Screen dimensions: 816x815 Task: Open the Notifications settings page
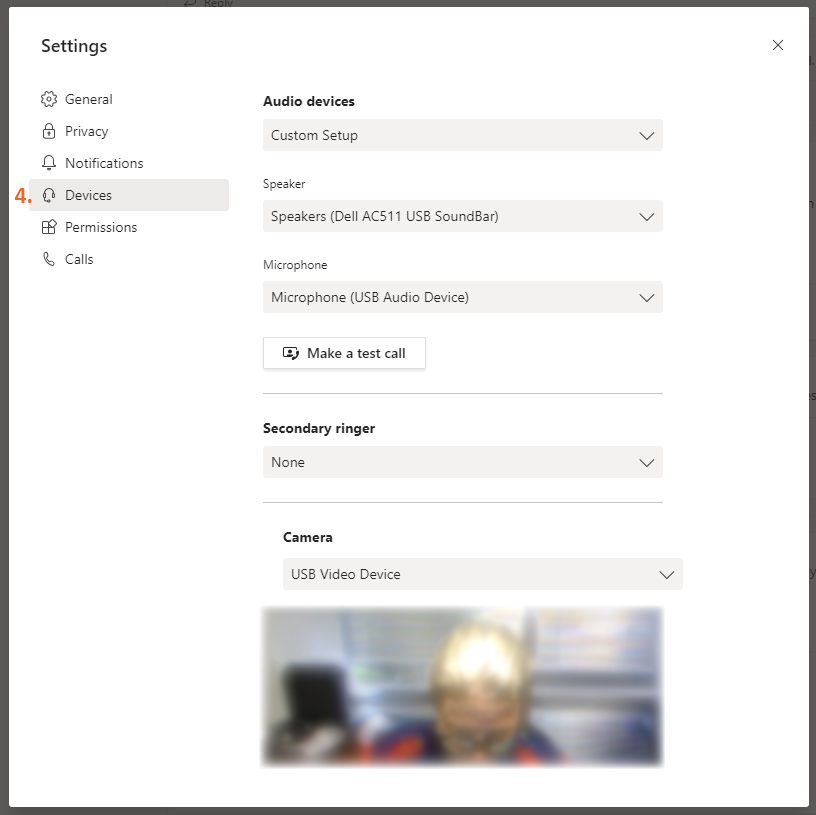point(104,163)
